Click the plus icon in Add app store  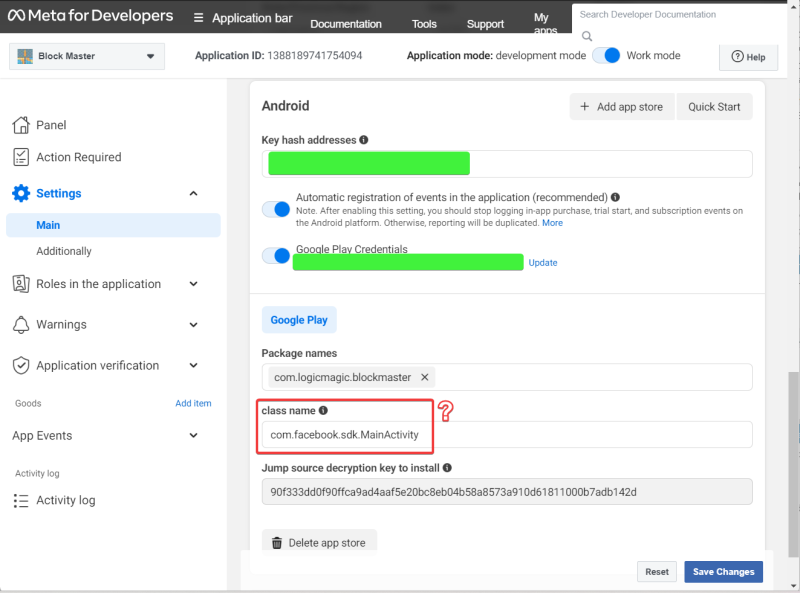pyautogui.click(x=585, y=107)
